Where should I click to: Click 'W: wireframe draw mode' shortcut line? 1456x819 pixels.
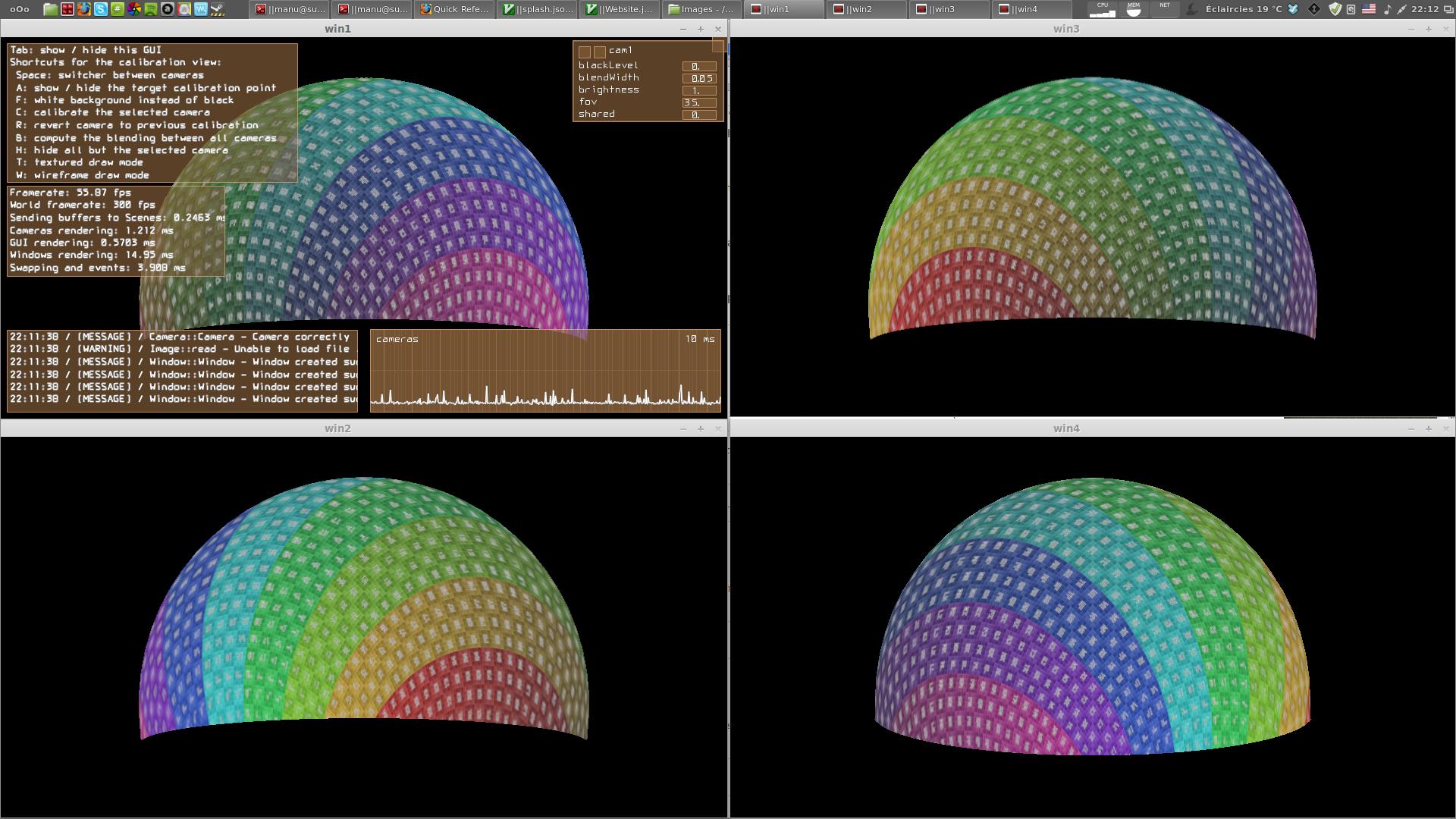pyautogui.click(x=83, y=175)
